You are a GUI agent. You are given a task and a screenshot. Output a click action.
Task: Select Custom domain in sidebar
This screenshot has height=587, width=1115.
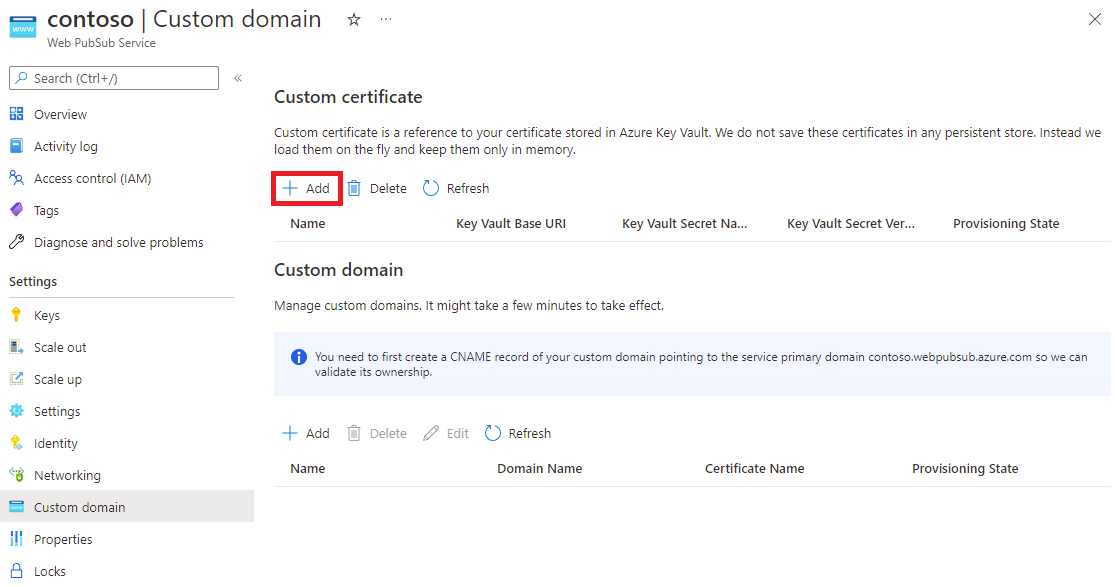point(127,507)
